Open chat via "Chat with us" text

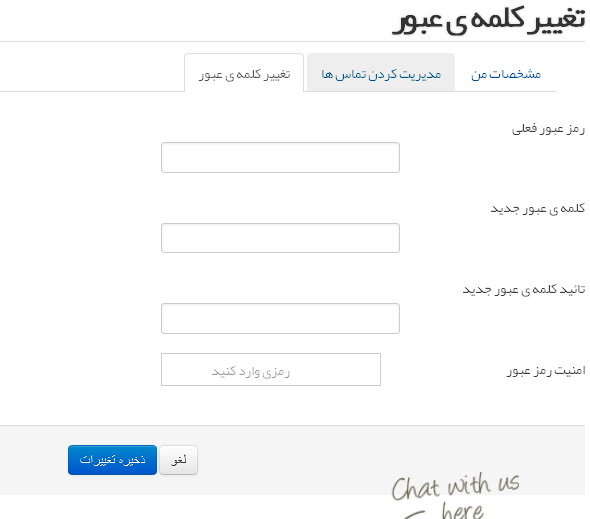coord(455,487)
